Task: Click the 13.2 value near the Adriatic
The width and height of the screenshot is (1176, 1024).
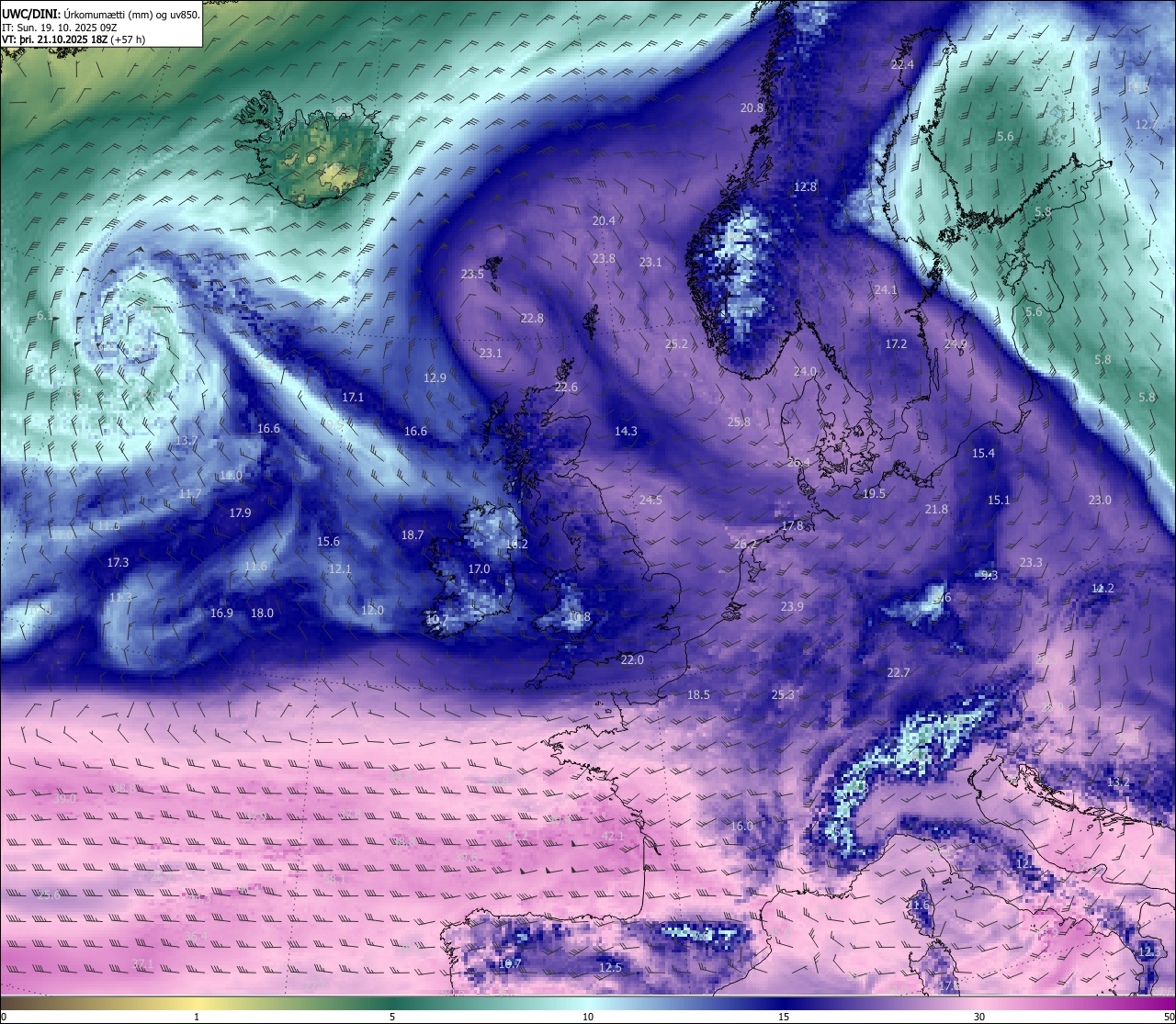Action: 1118,782
